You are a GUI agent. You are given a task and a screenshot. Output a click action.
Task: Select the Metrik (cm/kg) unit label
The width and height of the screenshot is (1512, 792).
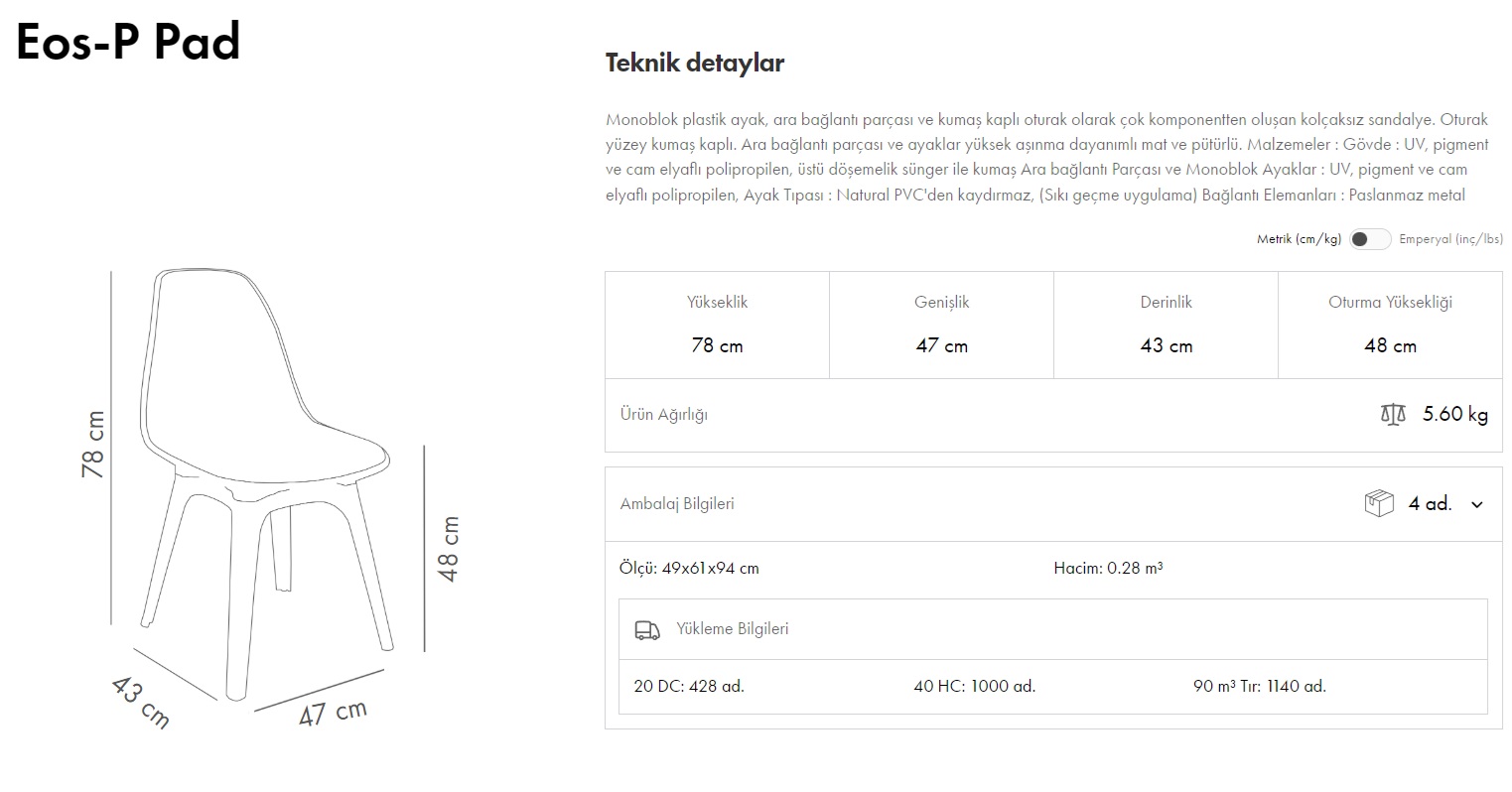click(x=1299, y=239)
